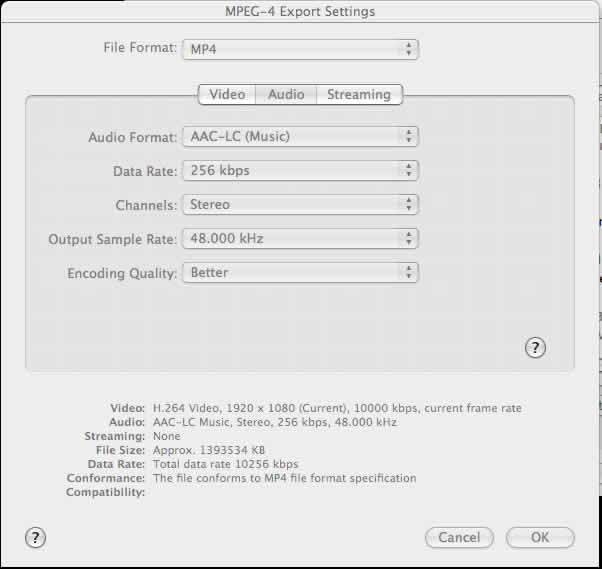The image size is (602, 569).
Task: Click the up/down arrows on the File Format popup
Action: point(408,49)
